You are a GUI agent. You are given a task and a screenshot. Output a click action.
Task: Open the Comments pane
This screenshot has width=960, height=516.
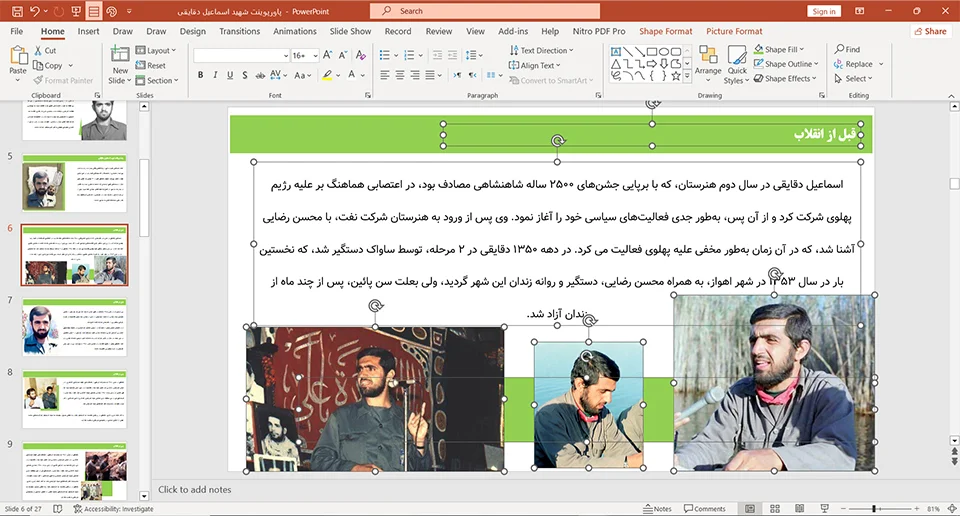click(705, 509)
